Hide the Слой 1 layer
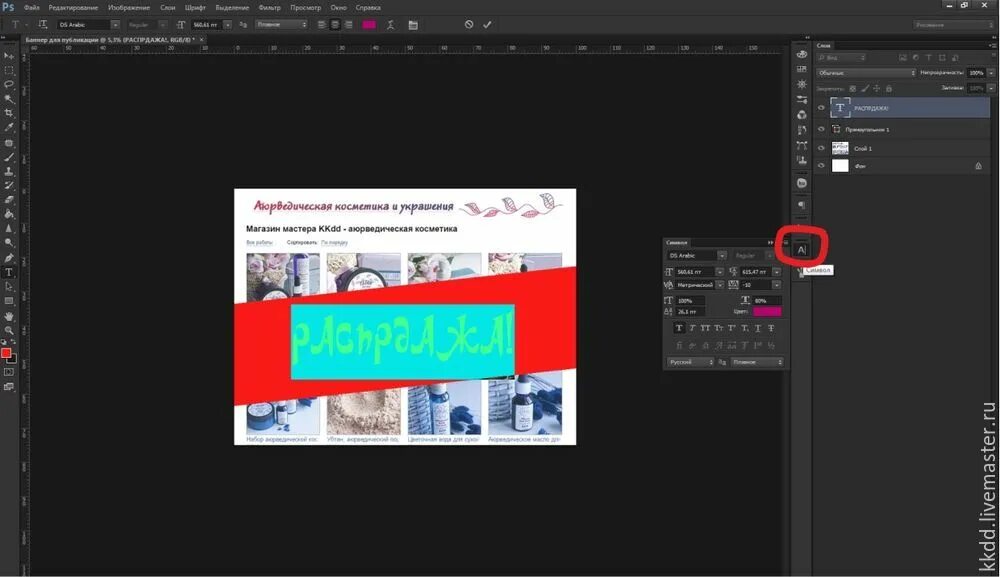Image resolution: width=1000 pixels, height=577 pixels. click(x=821, y=148)
